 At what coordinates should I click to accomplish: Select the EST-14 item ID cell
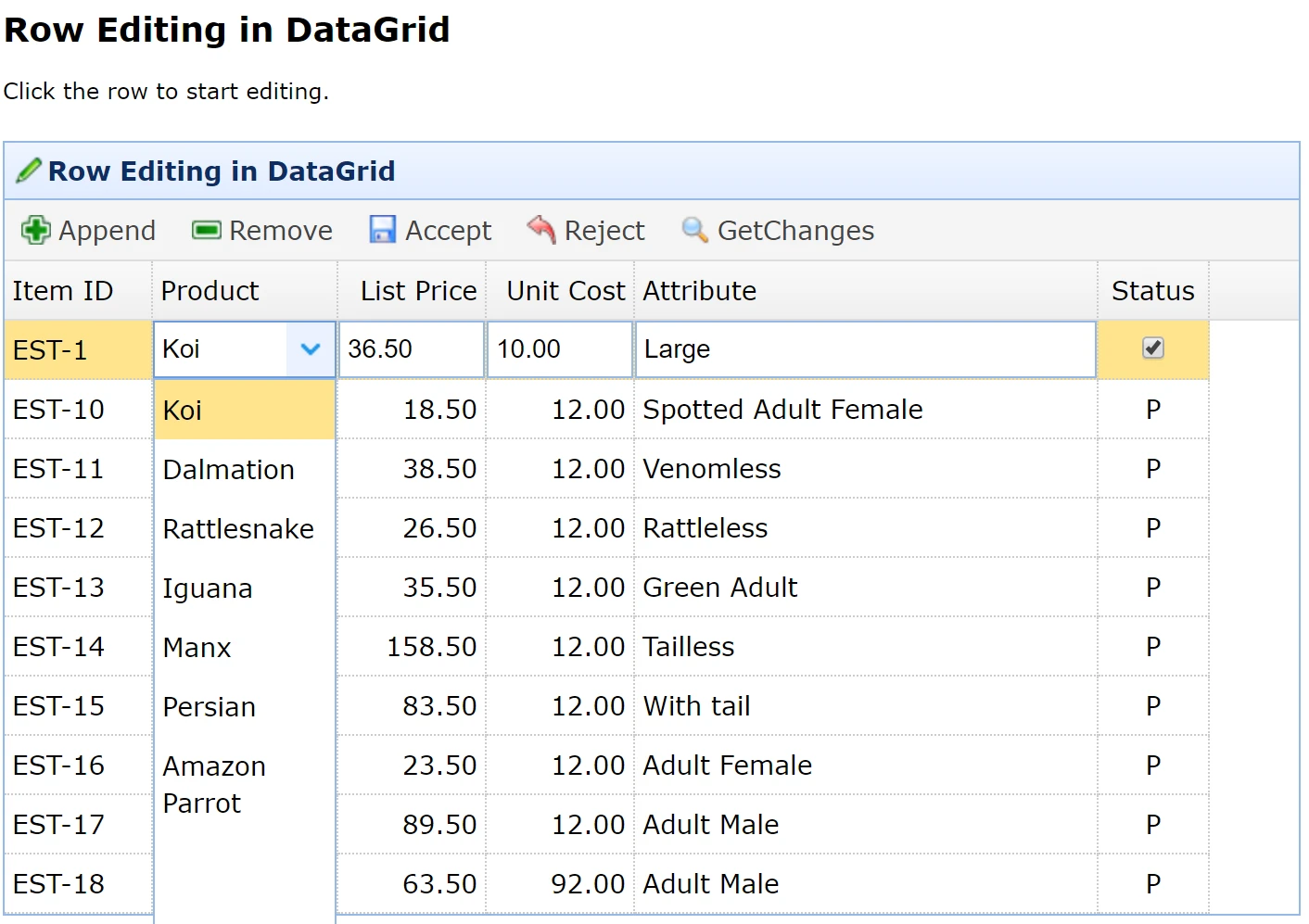pyautogui.click(x=78, y=646)
